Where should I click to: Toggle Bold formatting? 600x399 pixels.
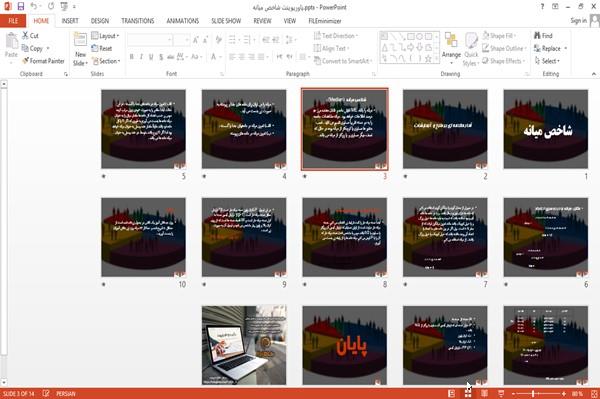click(x=132, y=57)
